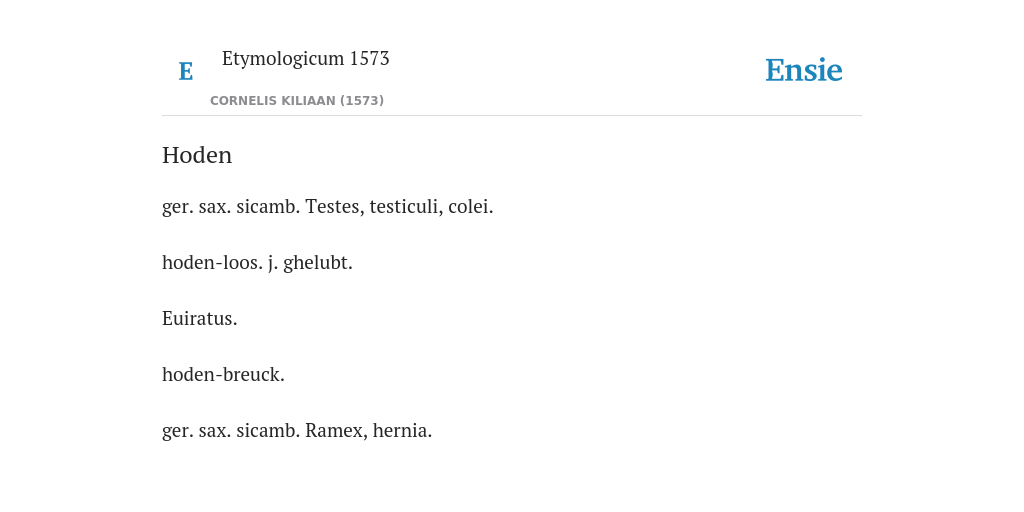Click the word colei

[x=471, y=207]
